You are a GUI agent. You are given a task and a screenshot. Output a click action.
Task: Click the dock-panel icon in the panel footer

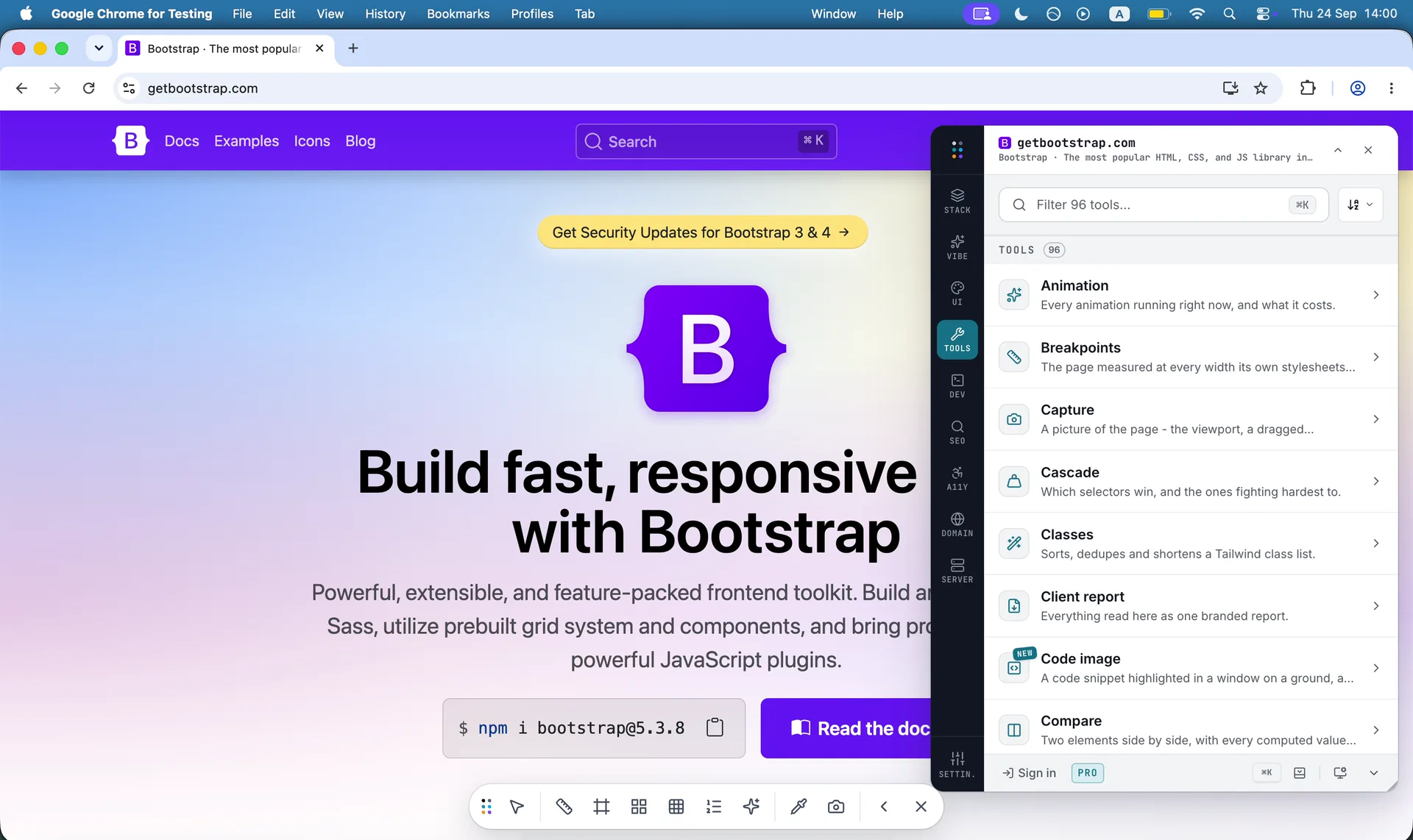coord(1300,772)
